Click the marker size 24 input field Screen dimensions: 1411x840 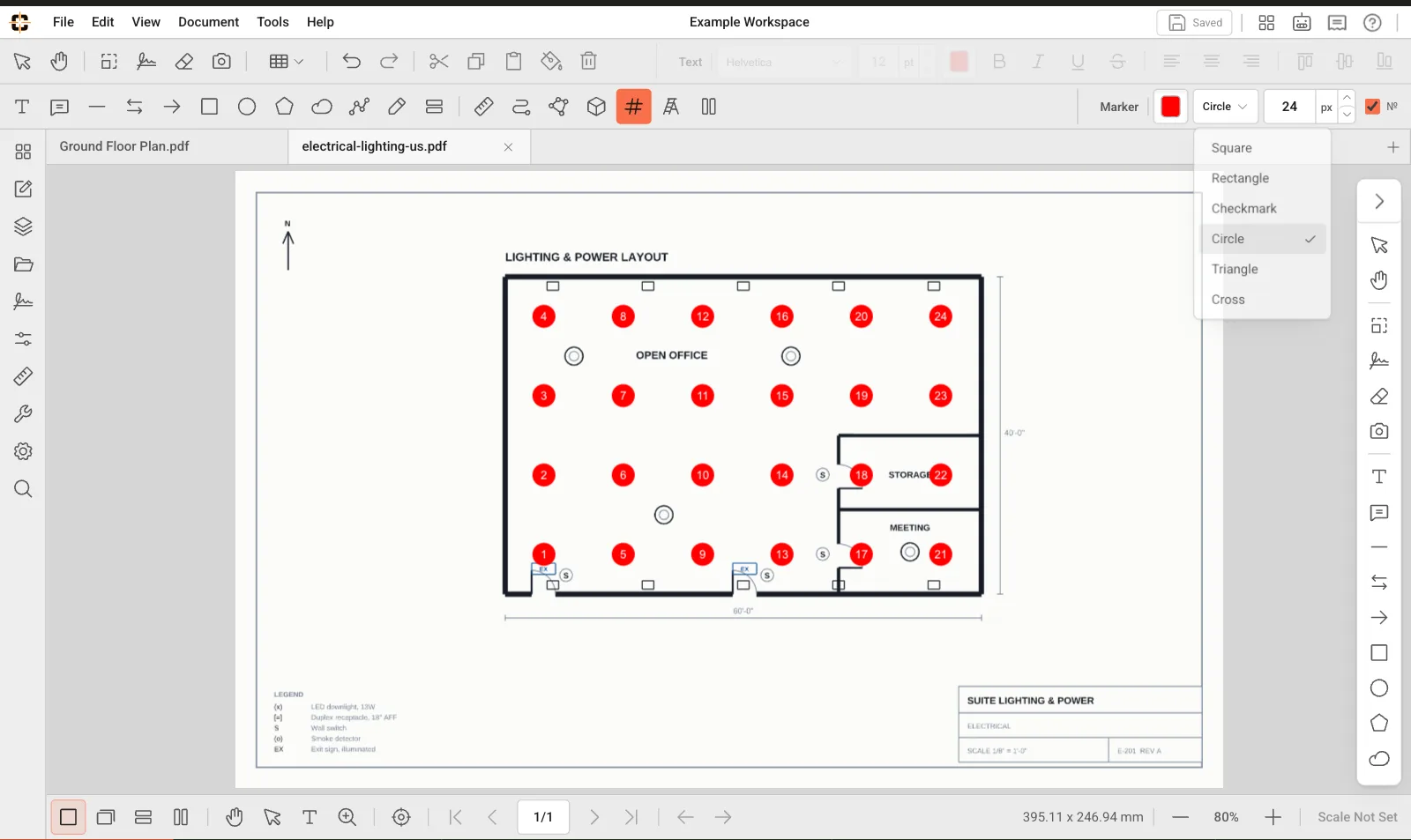coord(1289,107)
